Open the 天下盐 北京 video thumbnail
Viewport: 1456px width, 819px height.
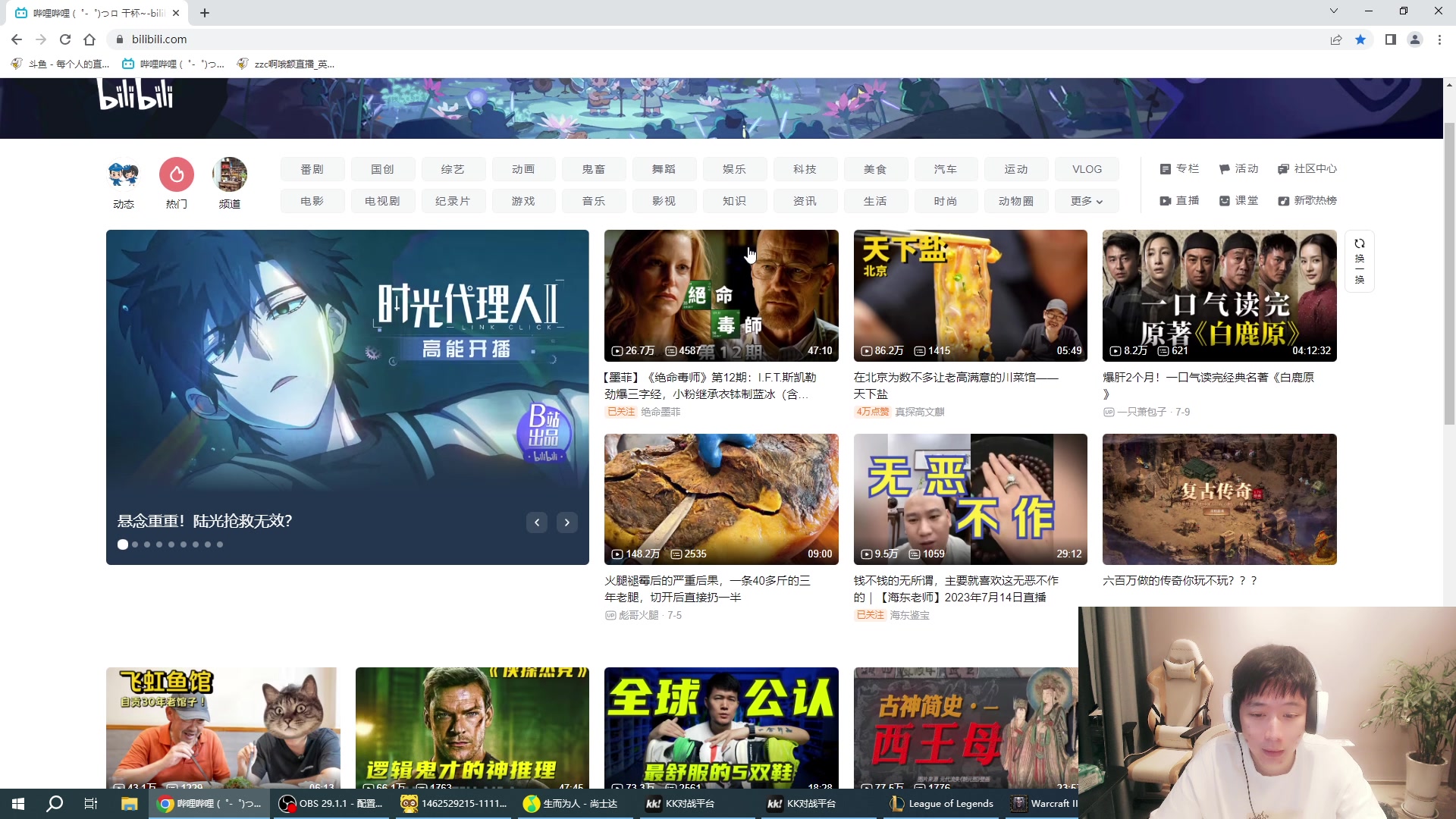pos(971,296)
